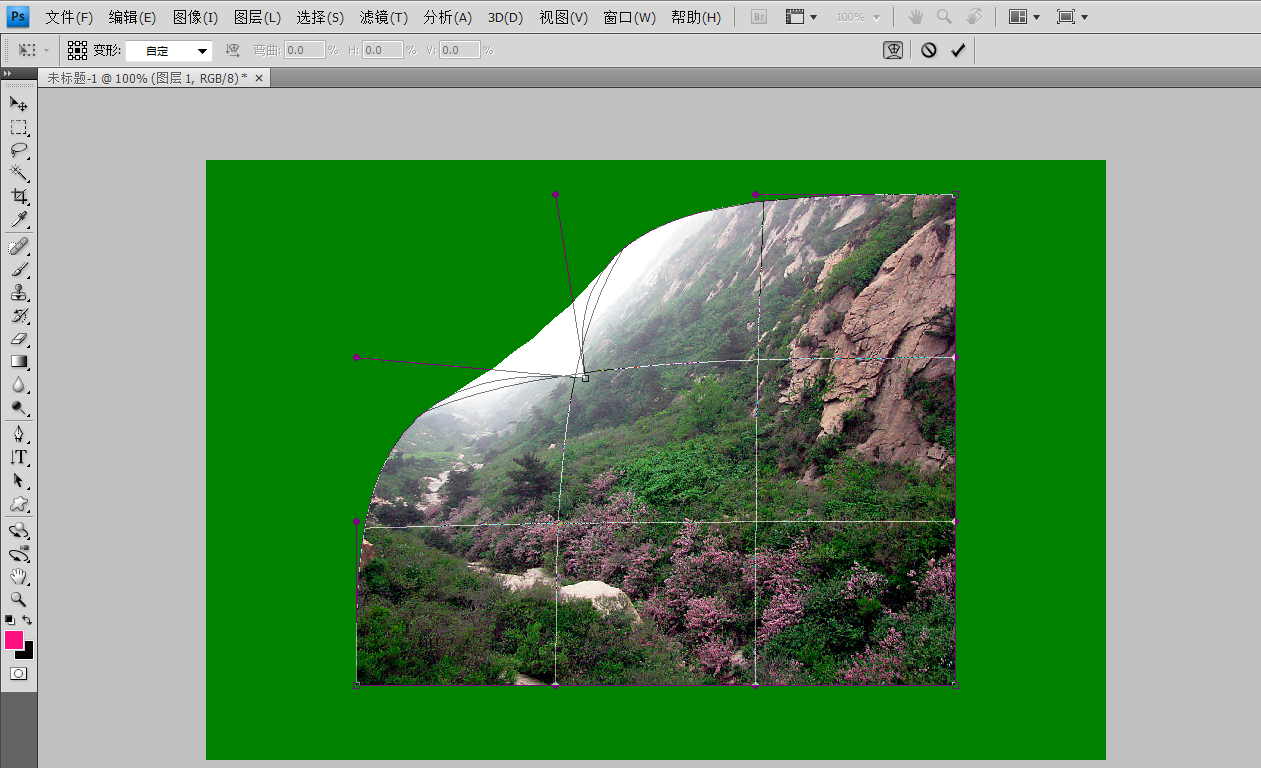The width and height of the screenshot is (1261, 768).
Task: Select the Eraser tool
Action: coord(18,338)
